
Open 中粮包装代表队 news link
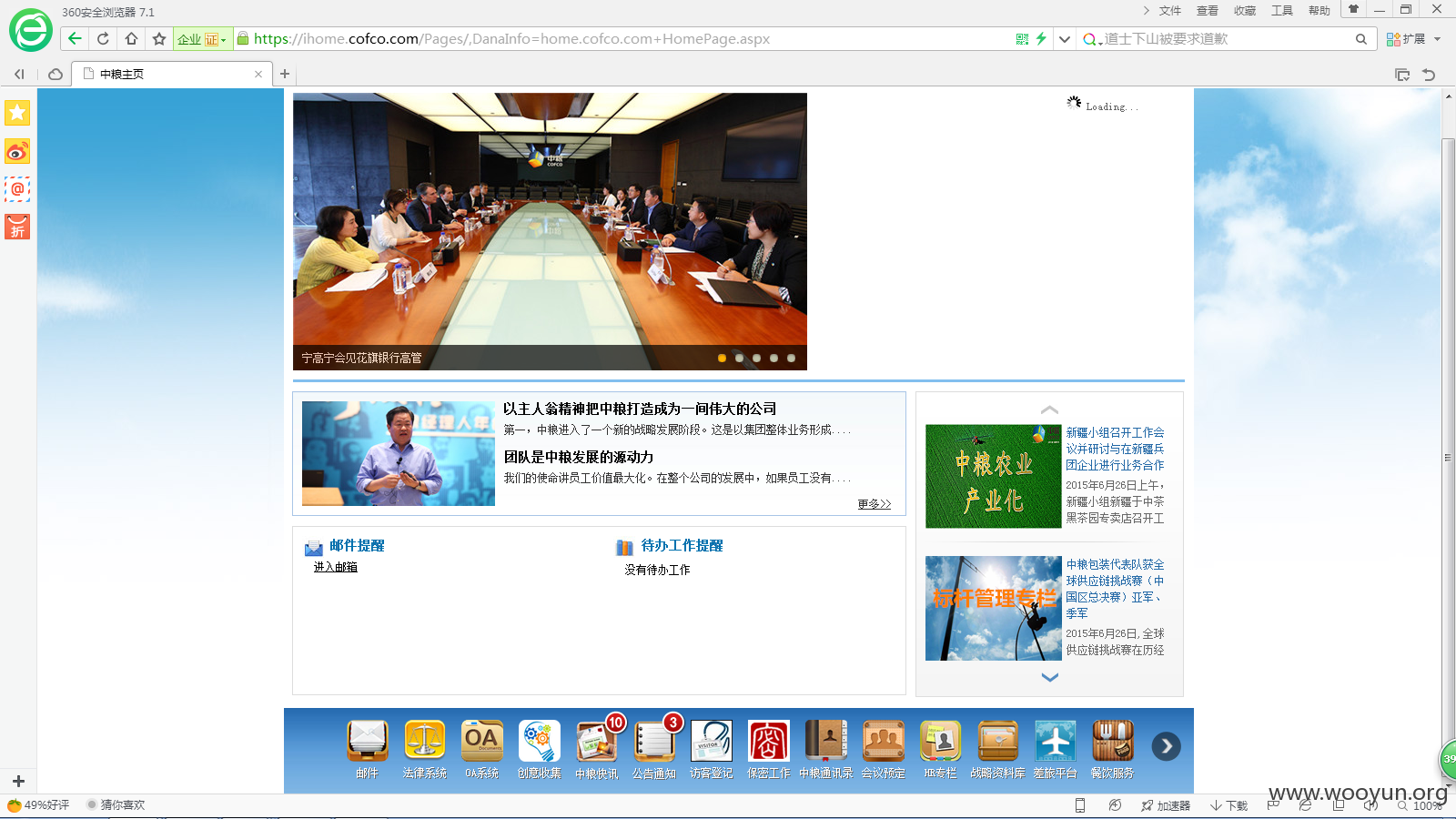click(1115, 589)
